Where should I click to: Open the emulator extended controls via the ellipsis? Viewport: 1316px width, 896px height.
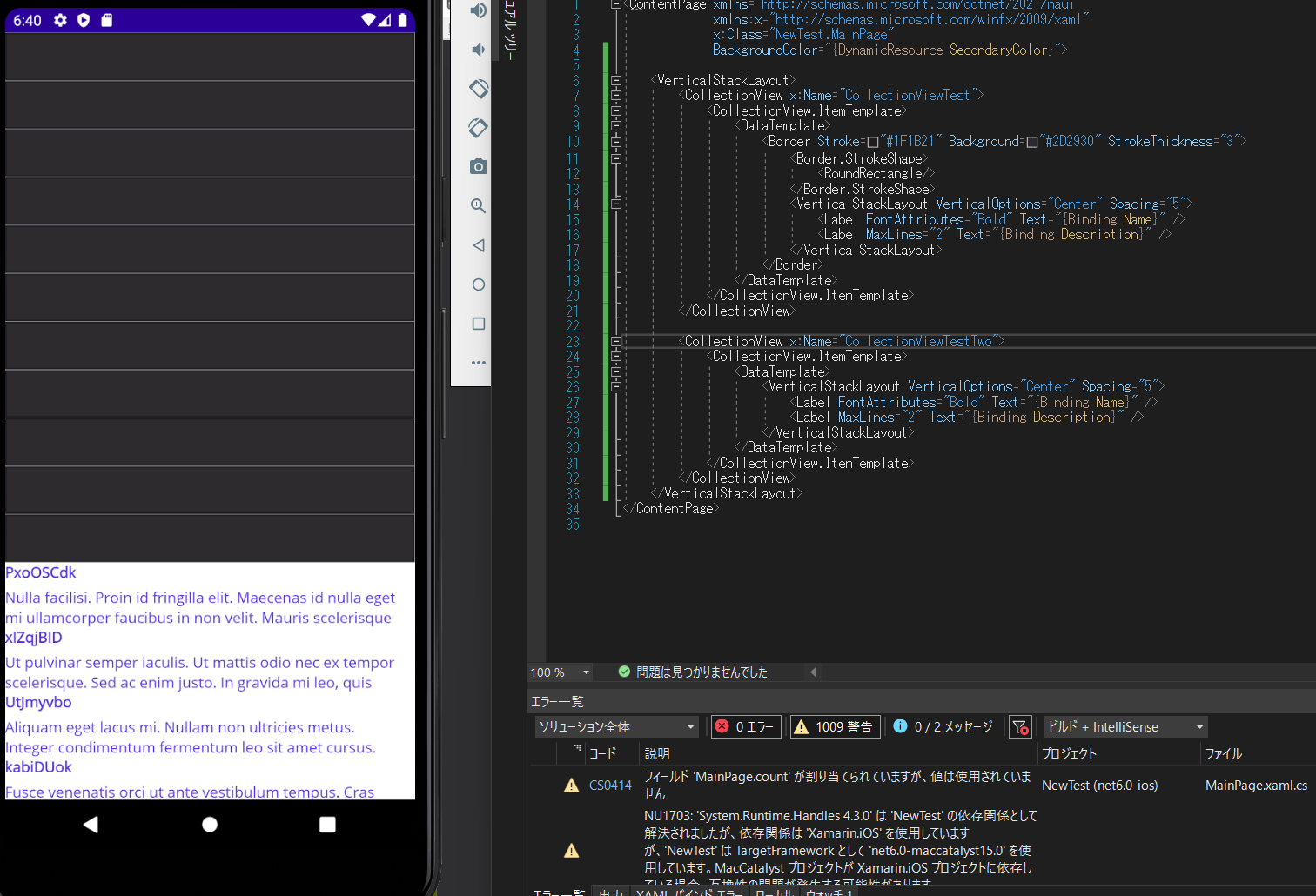478,363
